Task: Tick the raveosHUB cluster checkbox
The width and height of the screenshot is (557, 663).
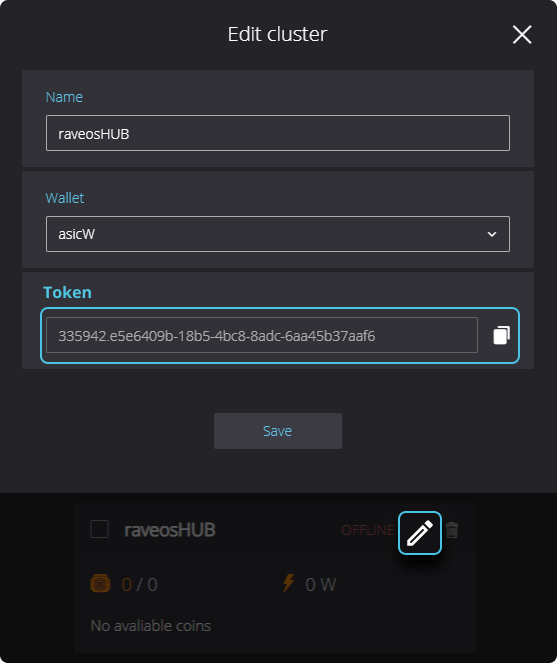Action: [x=99, y=529]
